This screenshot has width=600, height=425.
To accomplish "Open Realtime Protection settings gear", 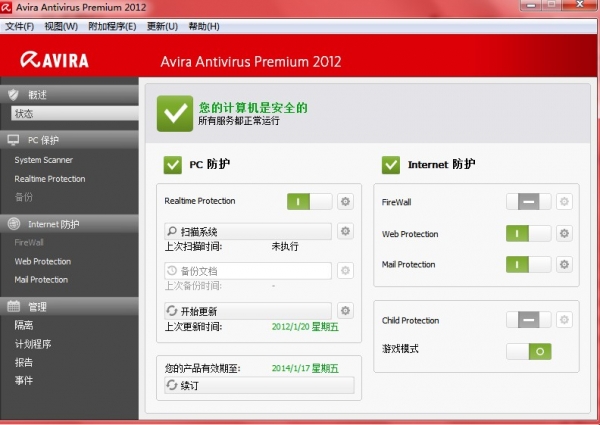I will pyautogui.click(x=345, y=201).
